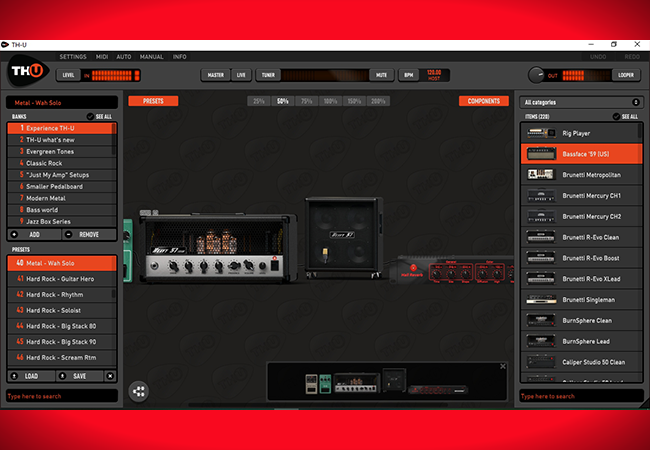Click the amp head's input jack
Viewport: 650px width, 450px height.
[155, 266]
